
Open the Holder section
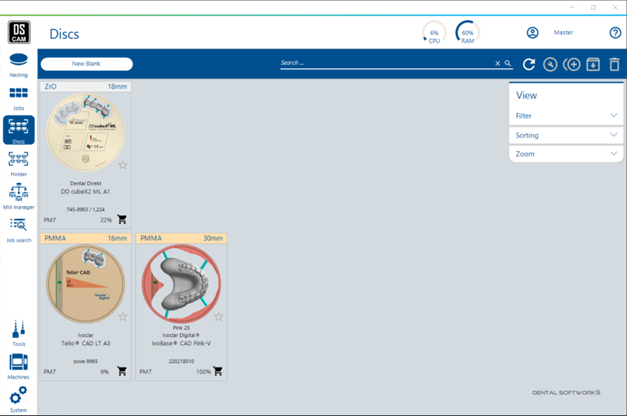18,162
